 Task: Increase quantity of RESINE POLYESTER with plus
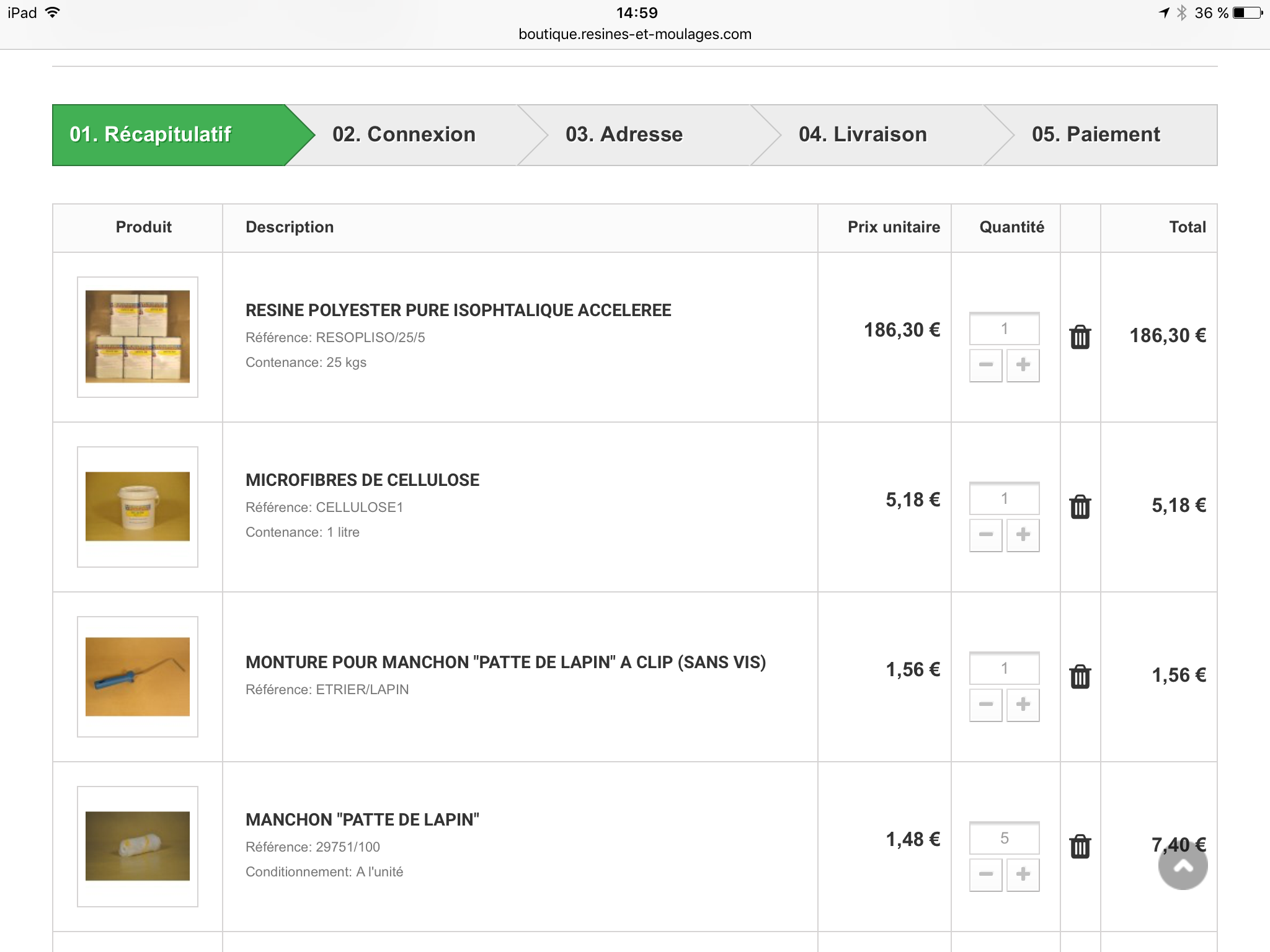(x=1023, y=364)
